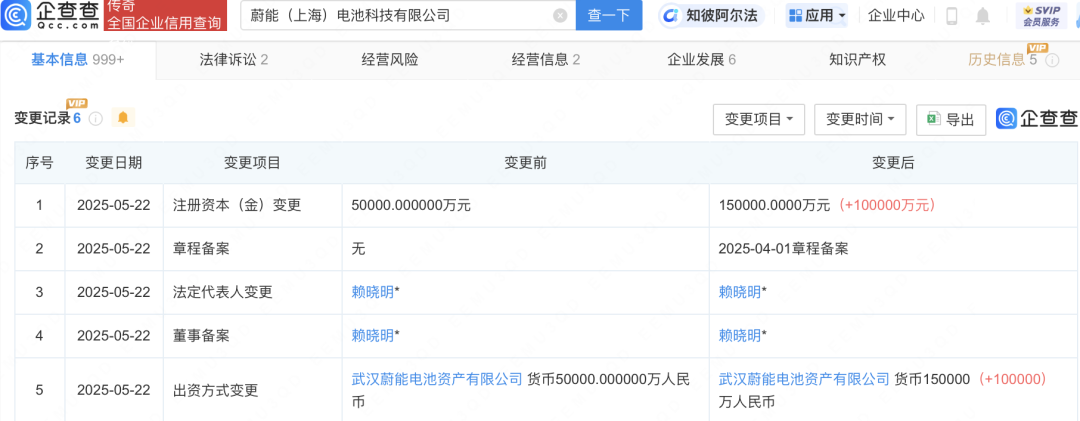The height and width of the screenshot is (421, 1080).
Task: Open 赖晓明 link in 董事备案 变更后
Action: pos(740,336)
